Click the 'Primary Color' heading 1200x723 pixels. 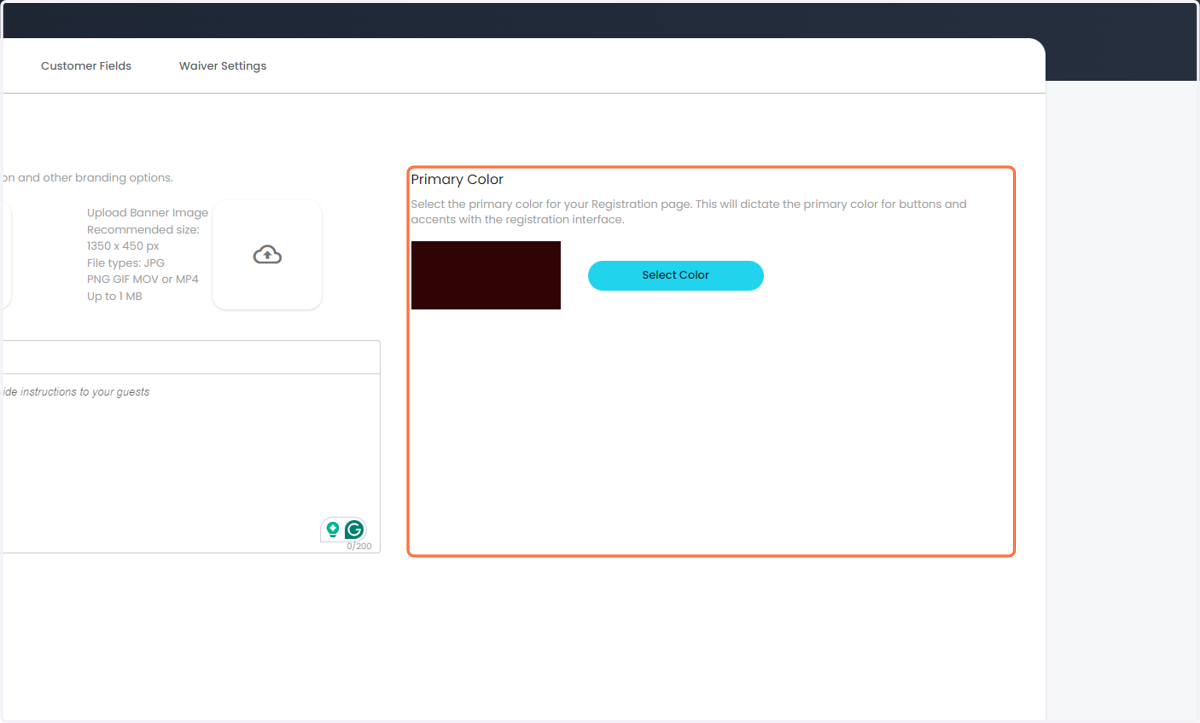(x=457, y=180)
